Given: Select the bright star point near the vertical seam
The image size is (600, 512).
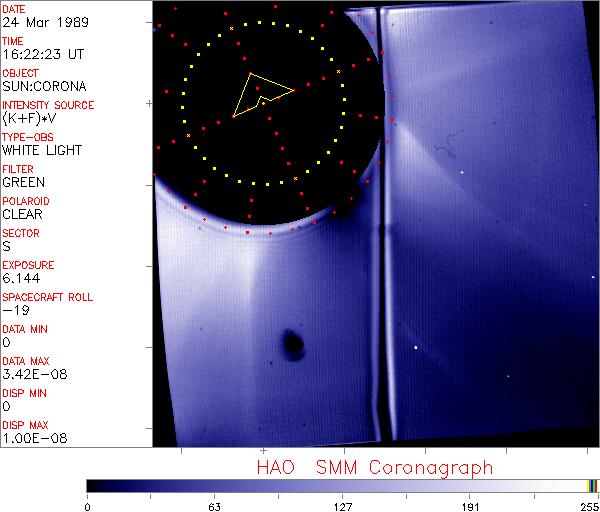Looking at the screenshot, I should (x=415, y=348).
